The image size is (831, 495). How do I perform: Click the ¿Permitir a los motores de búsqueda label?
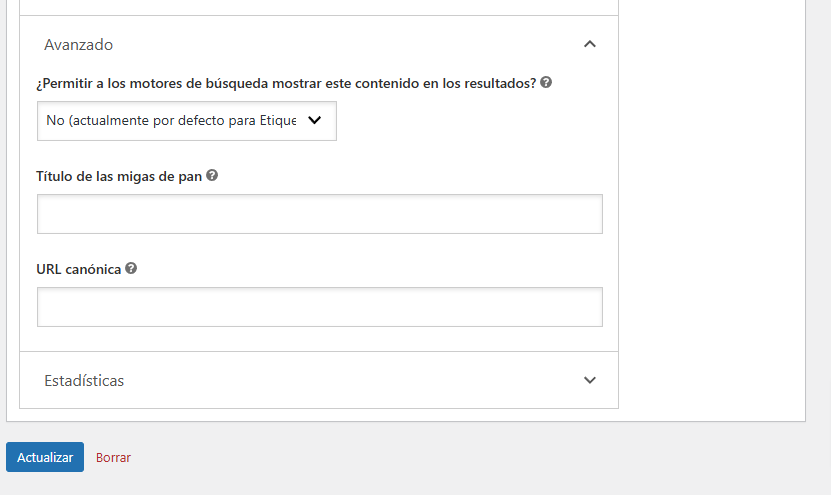point(286,84)
